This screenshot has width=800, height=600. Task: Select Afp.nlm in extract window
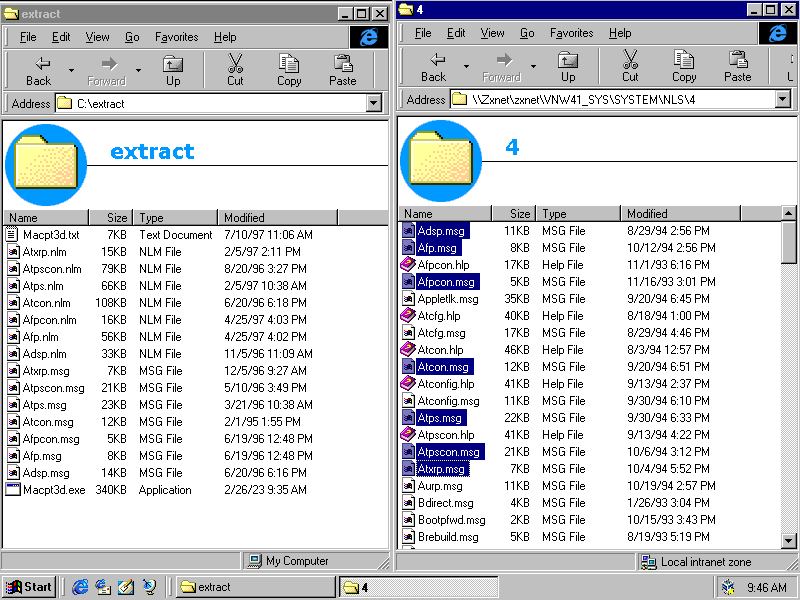pyautogui.click(x=40, y=337)
